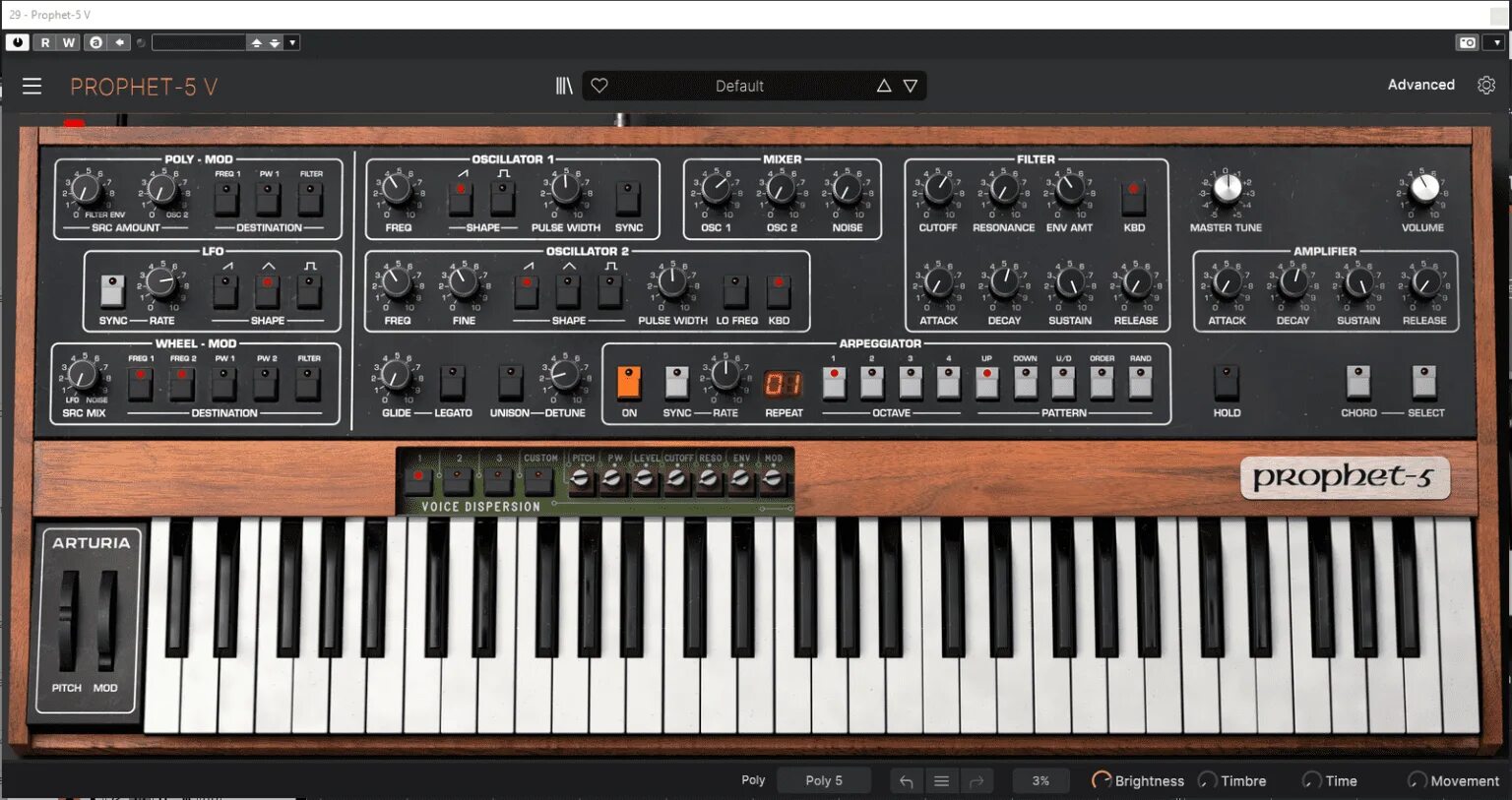Click the host toolbar left arrow icon

119,42
